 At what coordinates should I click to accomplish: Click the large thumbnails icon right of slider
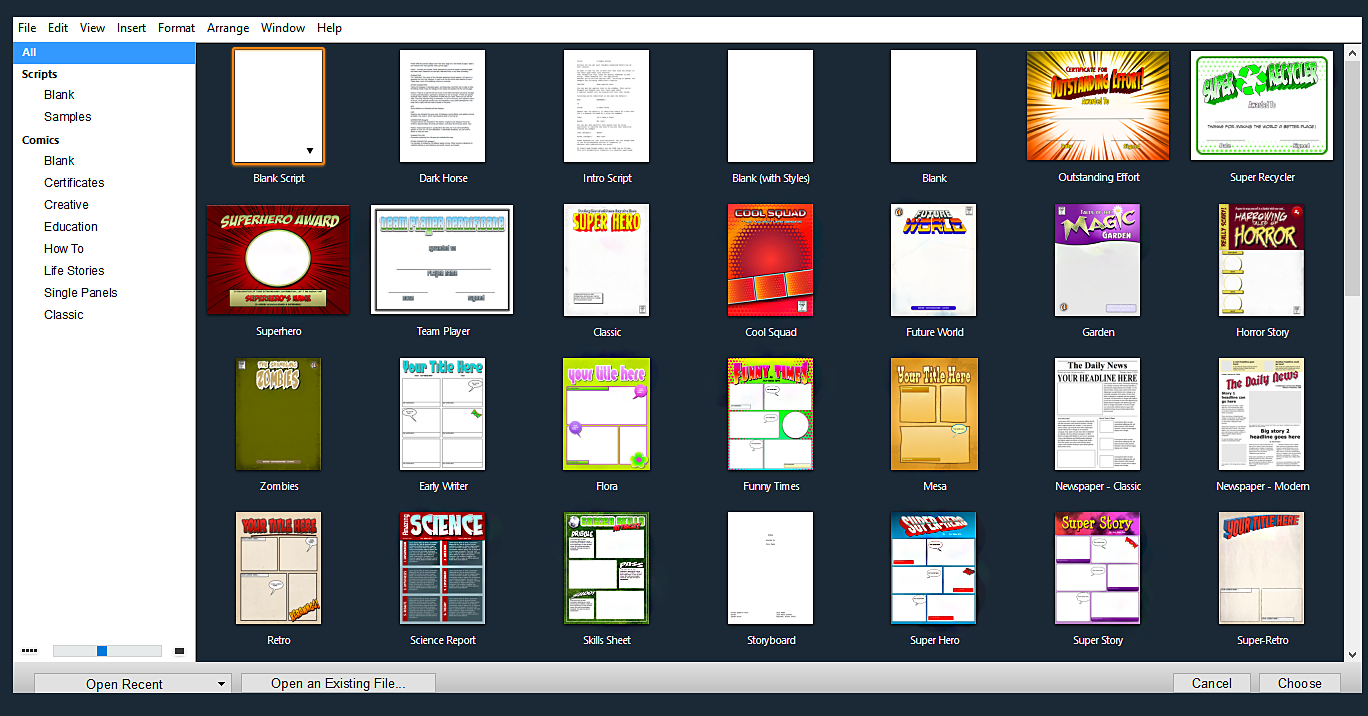[x=180, y=651]
